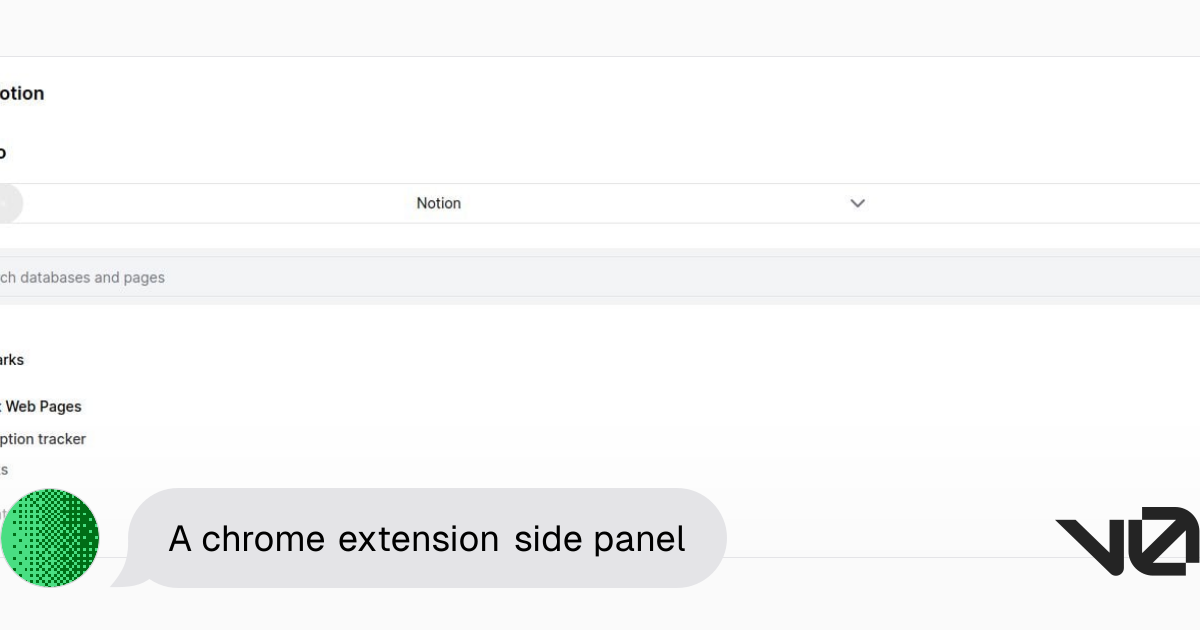Expand the Notion dropdown chevron arrow
This screenshot has width=1200, height=630.
pyautogui.click(x=857, y=203)
